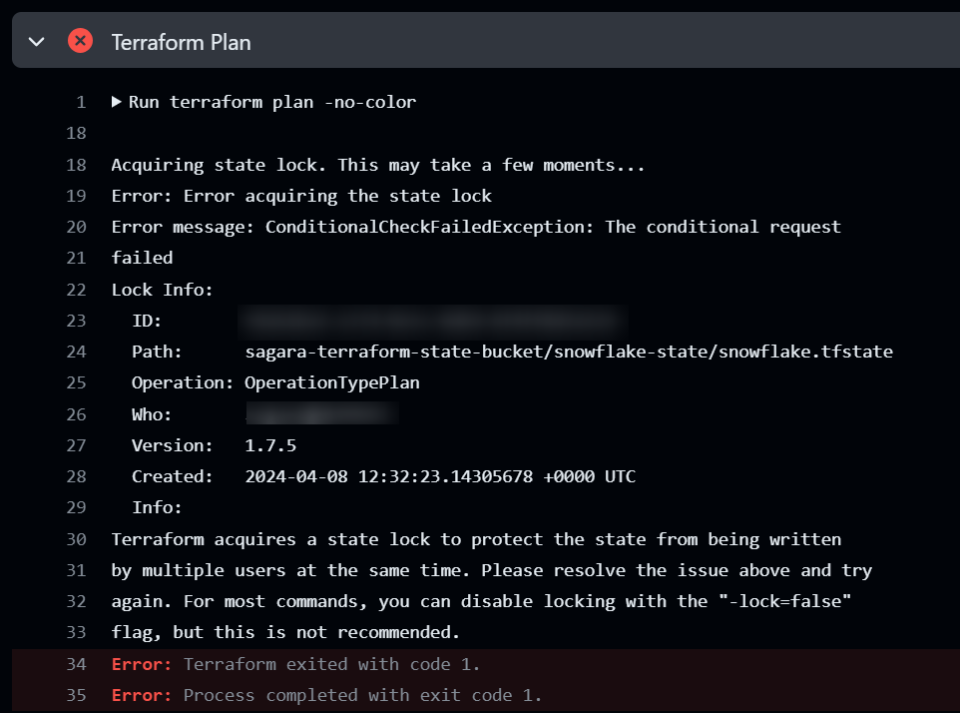
Task: Expand the Run terraform plan triangle
Action: pos(117,101)
